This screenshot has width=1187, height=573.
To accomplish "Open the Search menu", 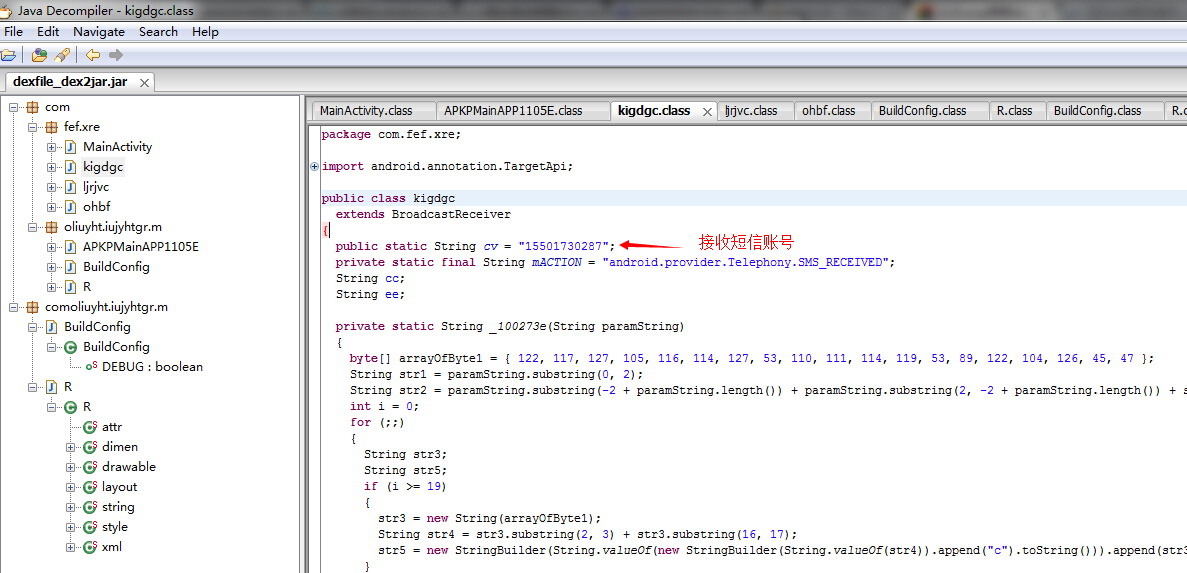I will pos(158,32).
